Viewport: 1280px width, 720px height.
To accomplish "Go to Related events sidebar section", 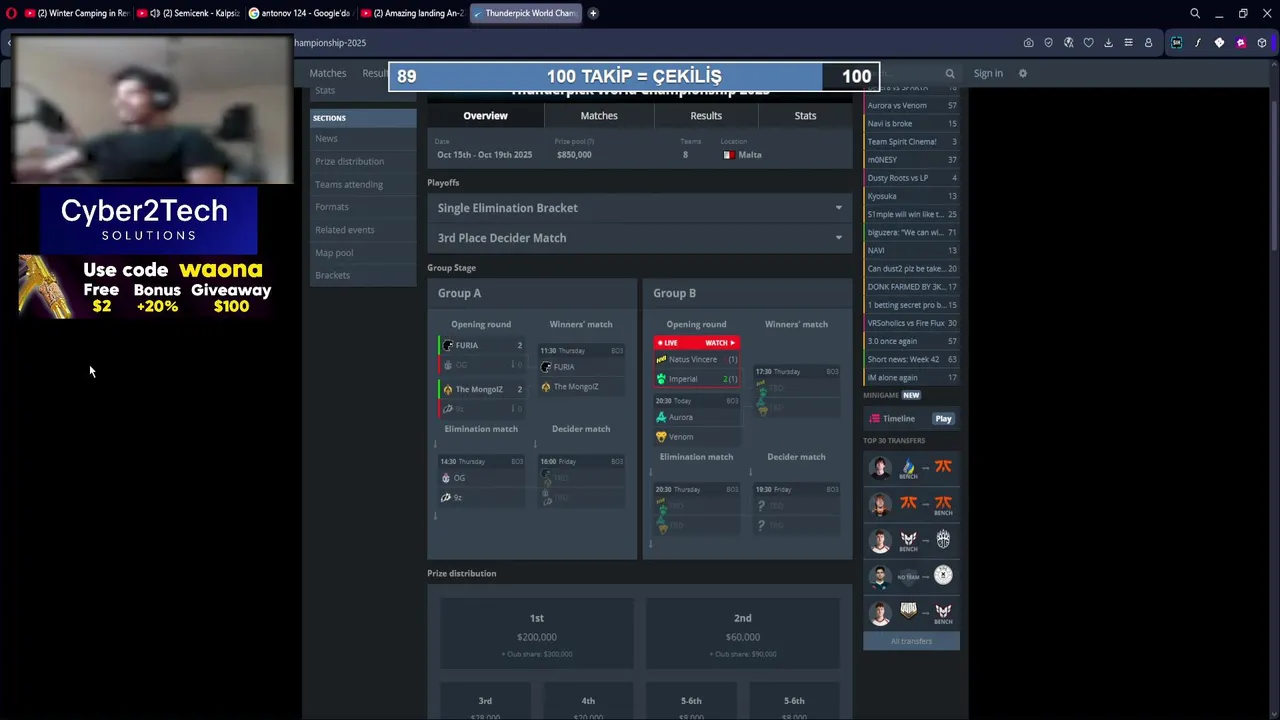I will [345, 230].
